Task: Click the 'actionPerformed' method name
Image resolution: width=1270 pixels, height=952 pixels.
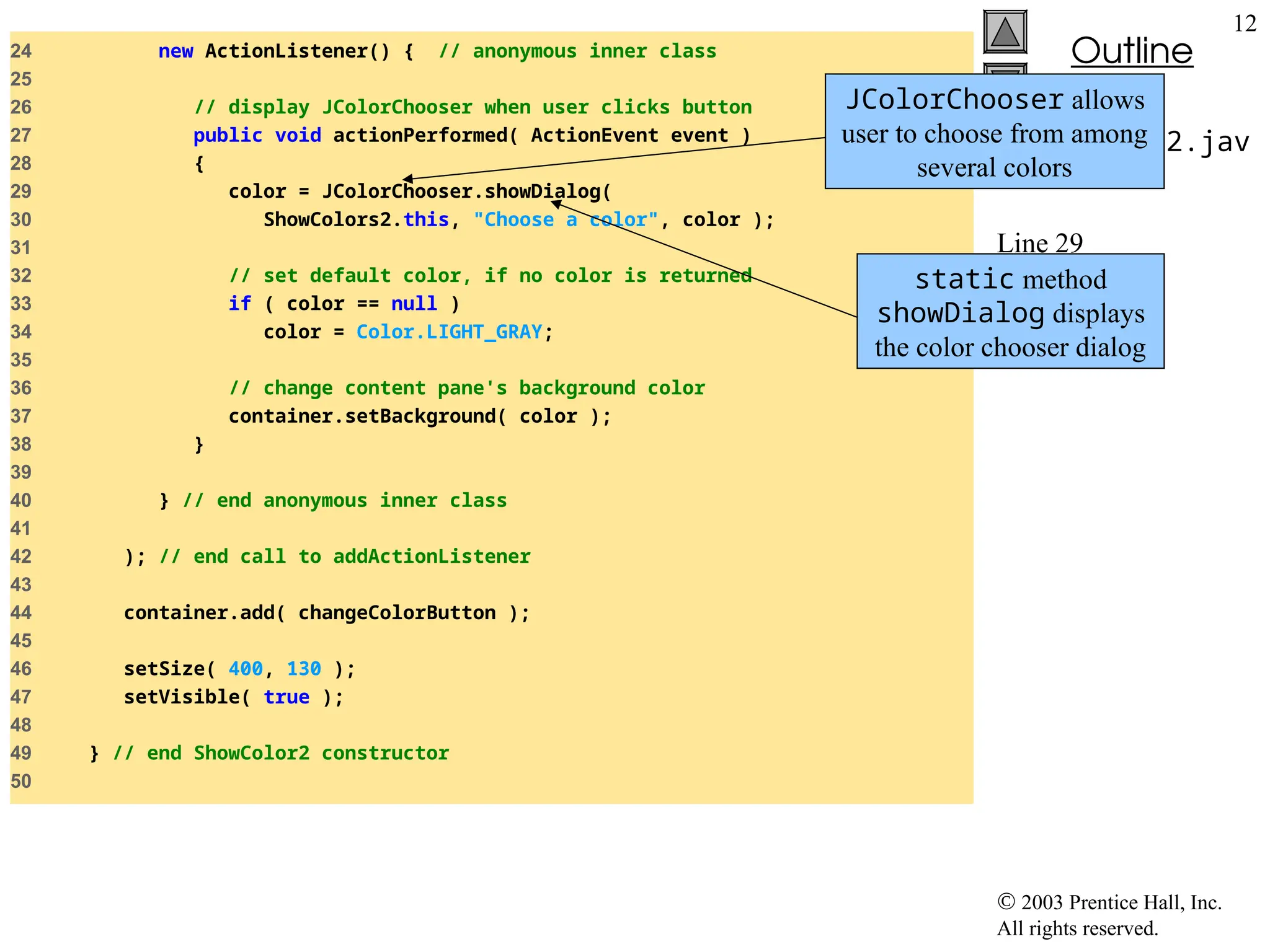Action: click(420, 136)
